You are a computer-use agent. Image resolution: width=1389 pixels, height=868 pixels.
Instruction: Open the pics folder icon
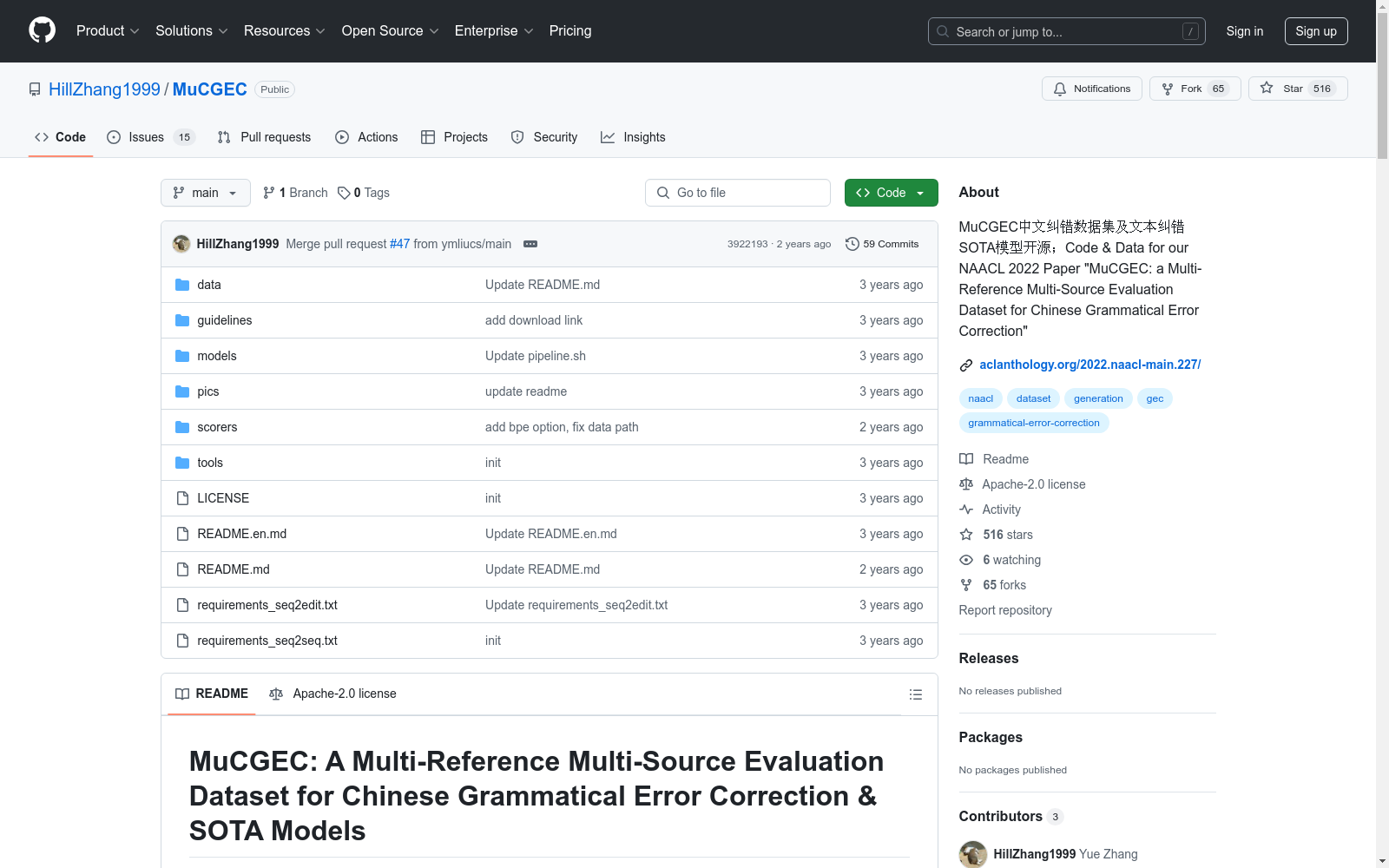pos(182,391)
